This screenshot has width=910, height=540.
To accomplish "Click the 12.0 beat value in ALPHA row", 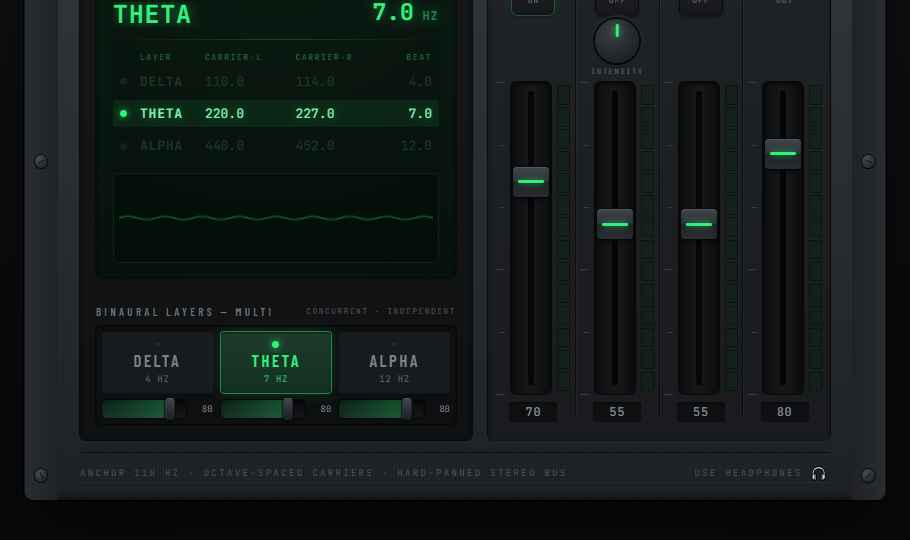I will (416, 146).
